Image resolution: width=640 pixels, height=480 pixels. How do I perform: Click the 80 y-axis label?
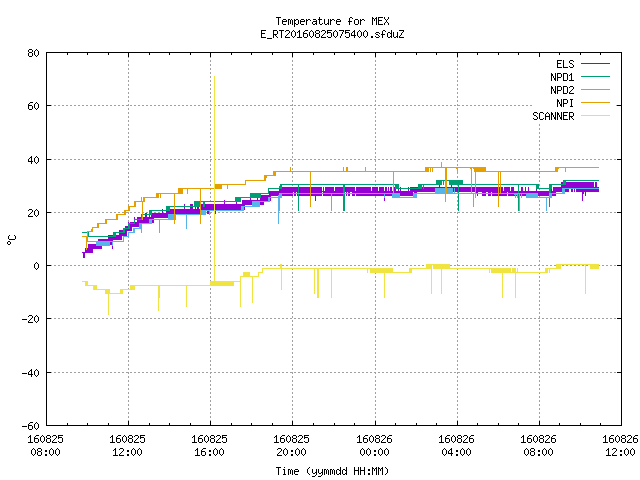34,53
